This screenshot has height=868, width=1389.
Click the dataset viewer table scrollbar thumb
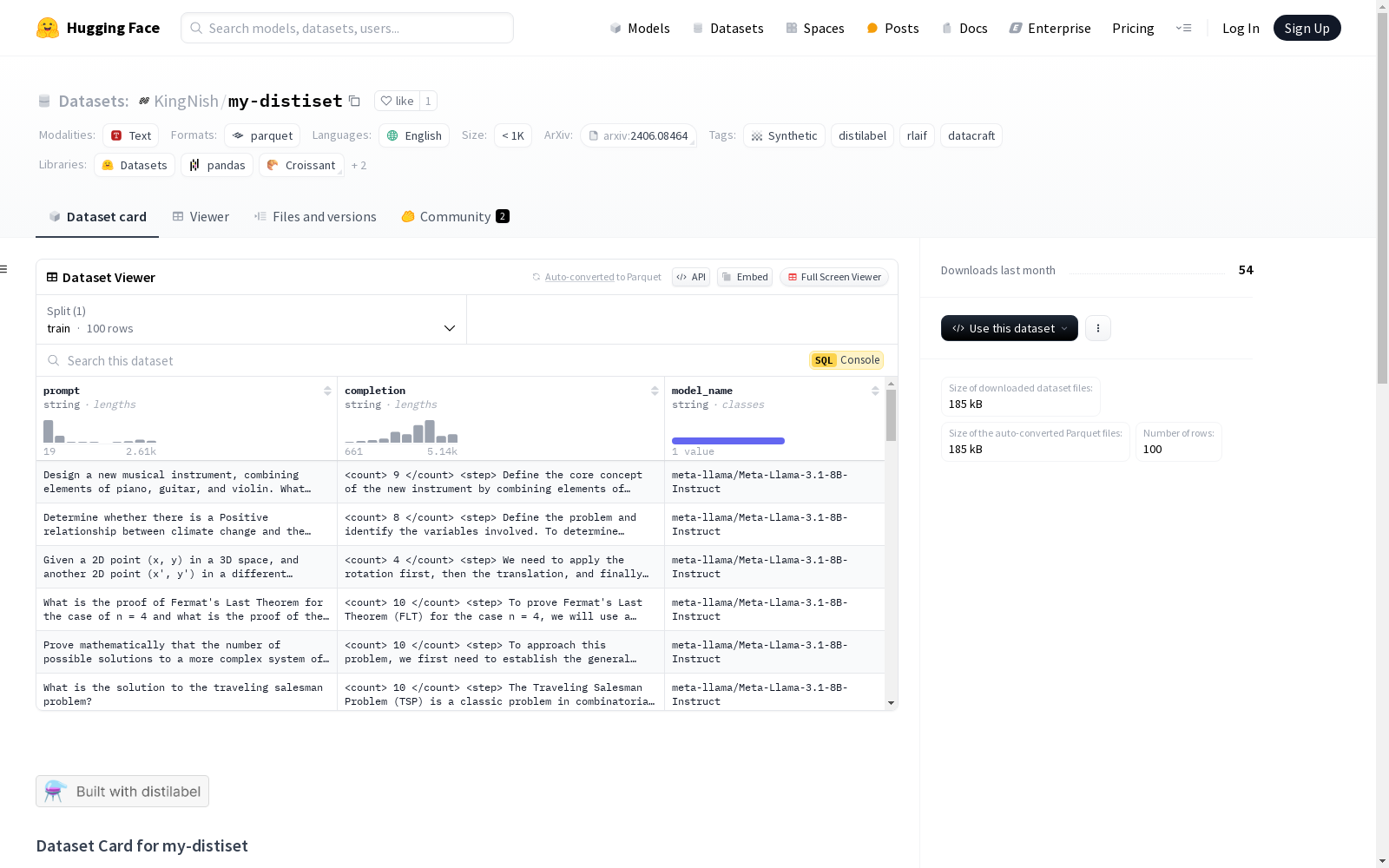891,415
